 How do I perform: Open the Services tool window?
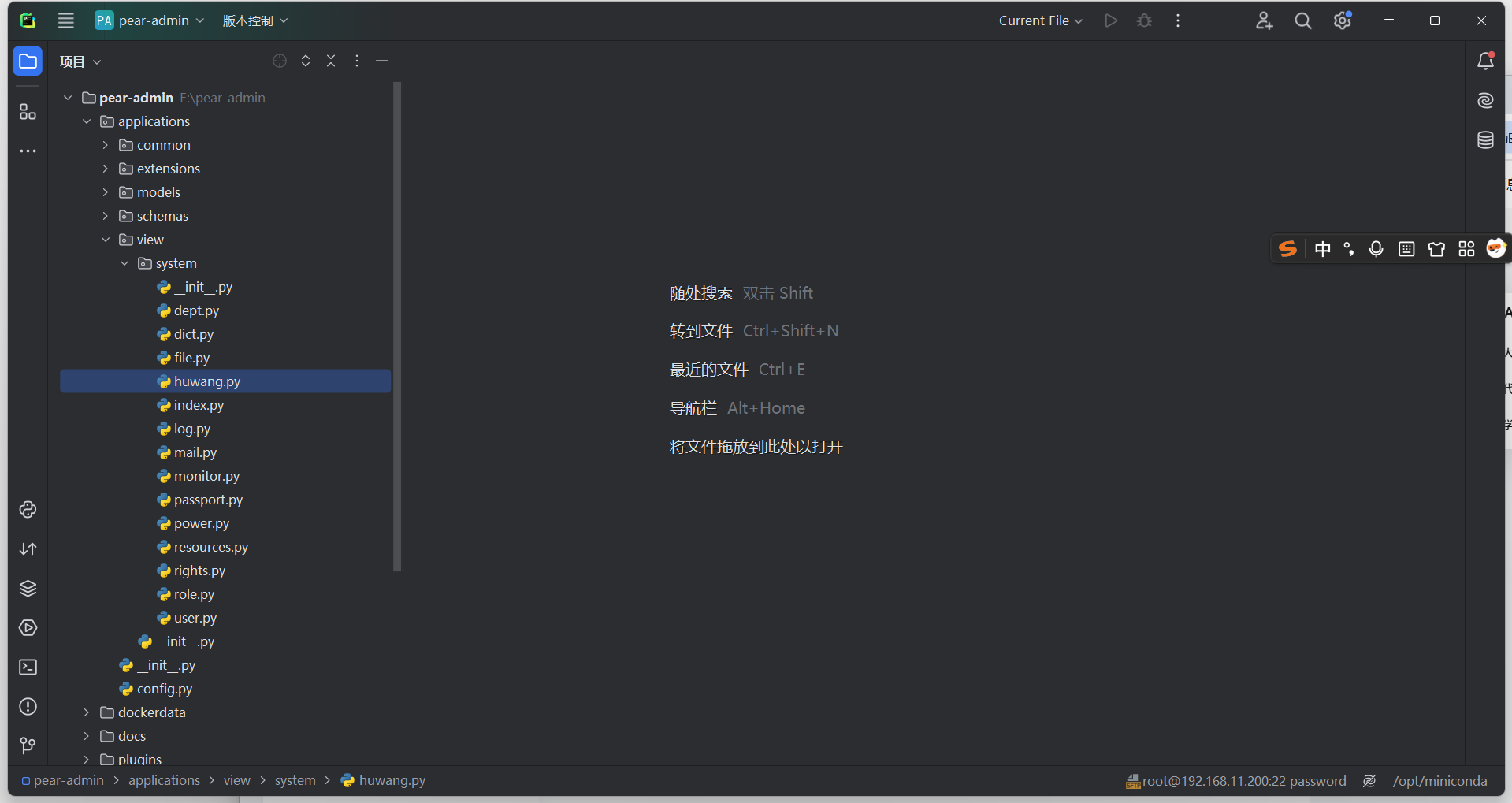pyautogui.click(x=28, y=628)
